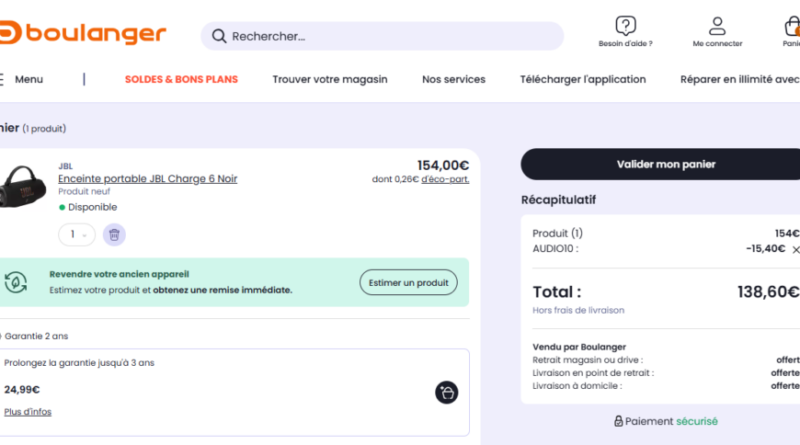This screenshot has width=800, height=445.
Task: Click the Estimer un produit button
Action: point(408,282)
